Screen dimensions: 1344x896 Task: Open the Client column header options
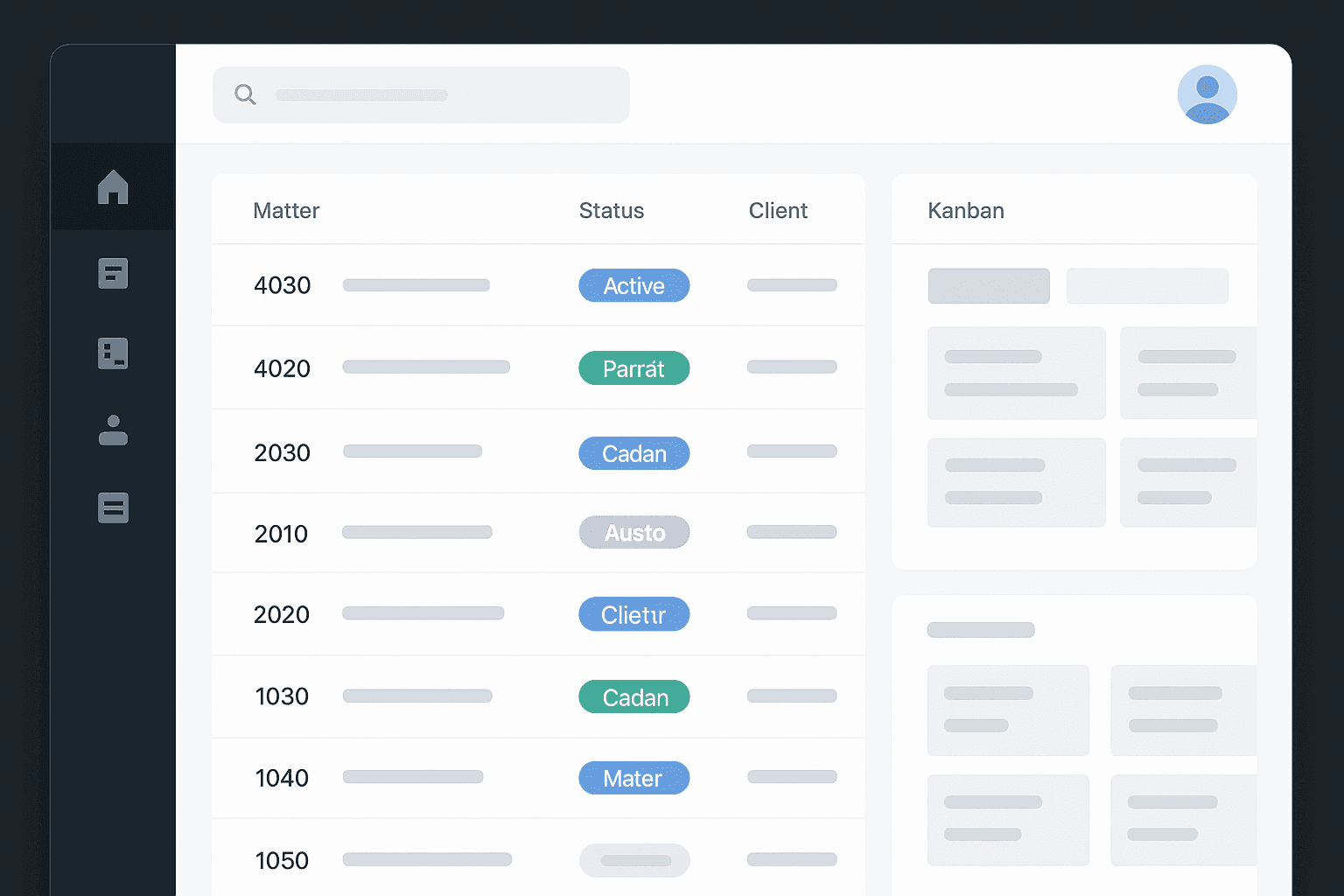click(x=778, y=210)
